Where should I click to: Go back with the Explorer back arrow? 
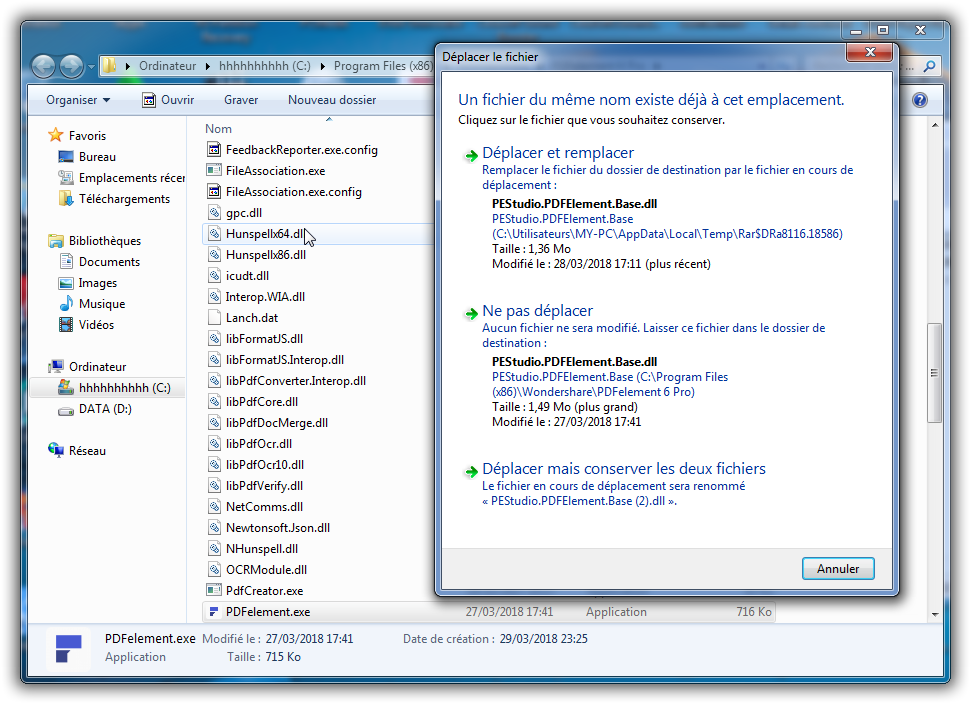tap(43, 66)
